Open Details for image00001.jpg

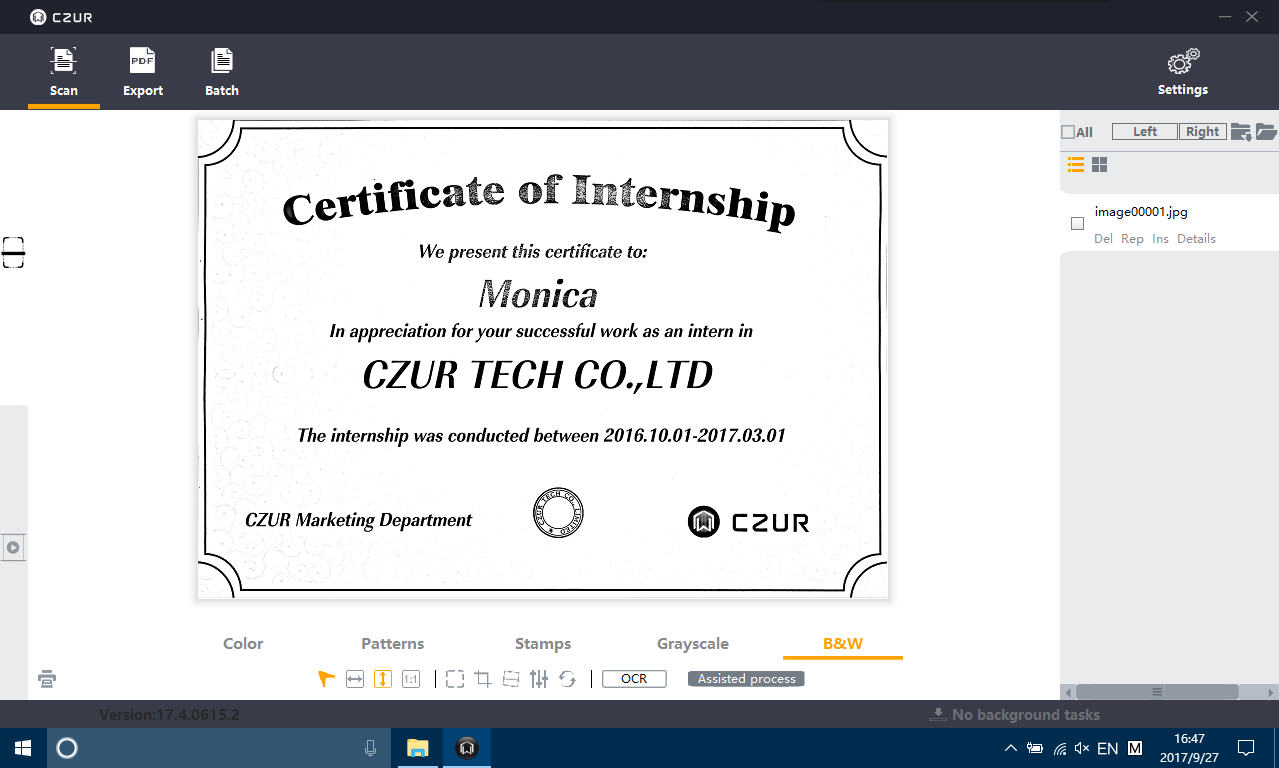[x=1196, y=239]
